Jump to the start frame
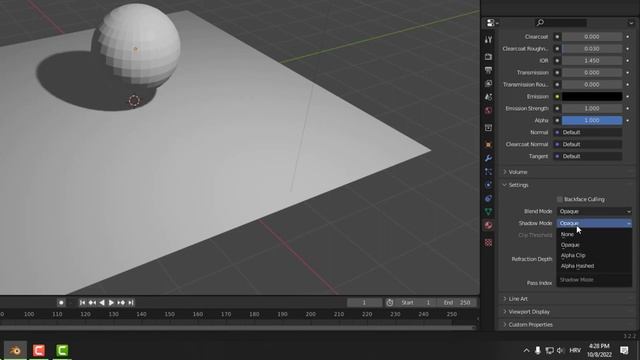The width and height of the screenshot is (640, 360). point(82,302)
